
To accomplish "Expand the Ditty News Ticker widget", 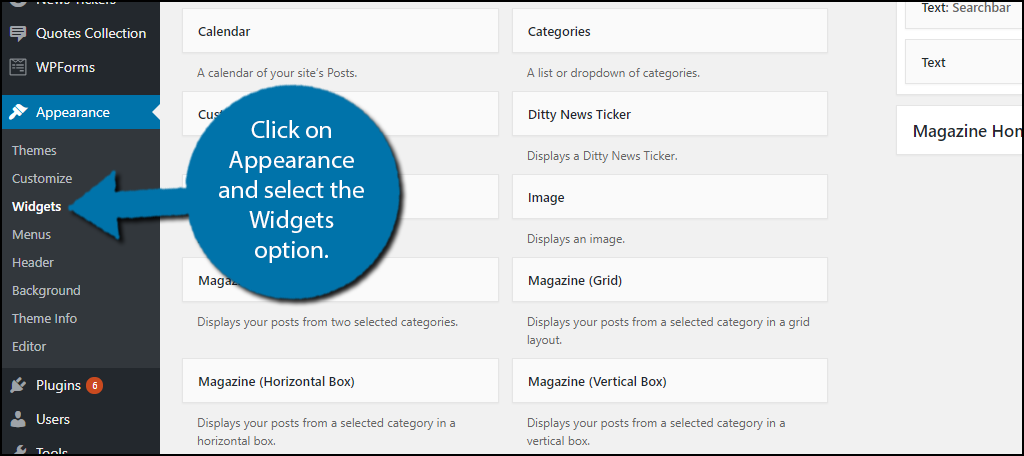I will 669,114.
